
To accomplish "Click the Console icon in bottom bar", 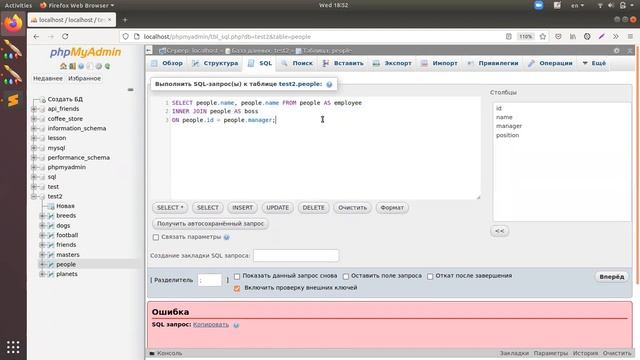I will tap(152, 353).
